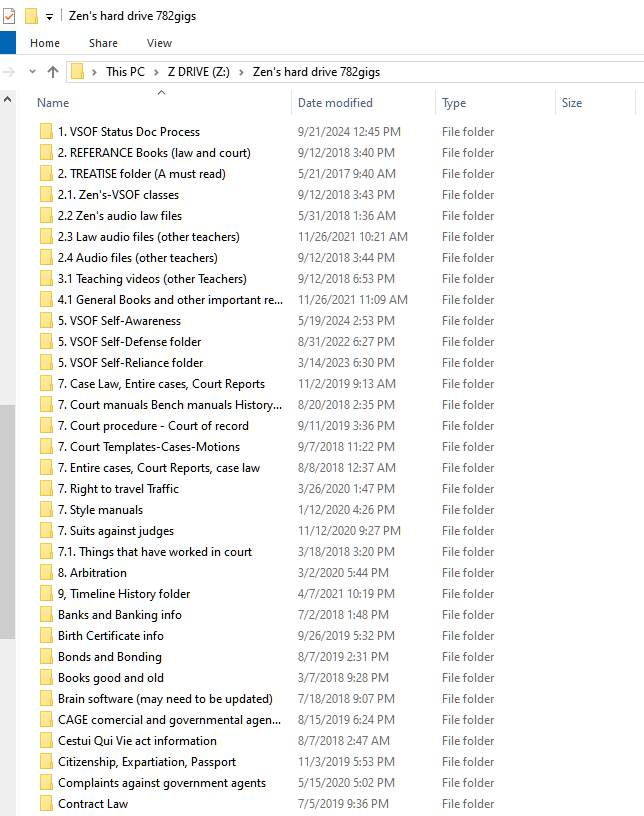
Task: Click the Up one level arrow
Action: (x=53, y=72)
